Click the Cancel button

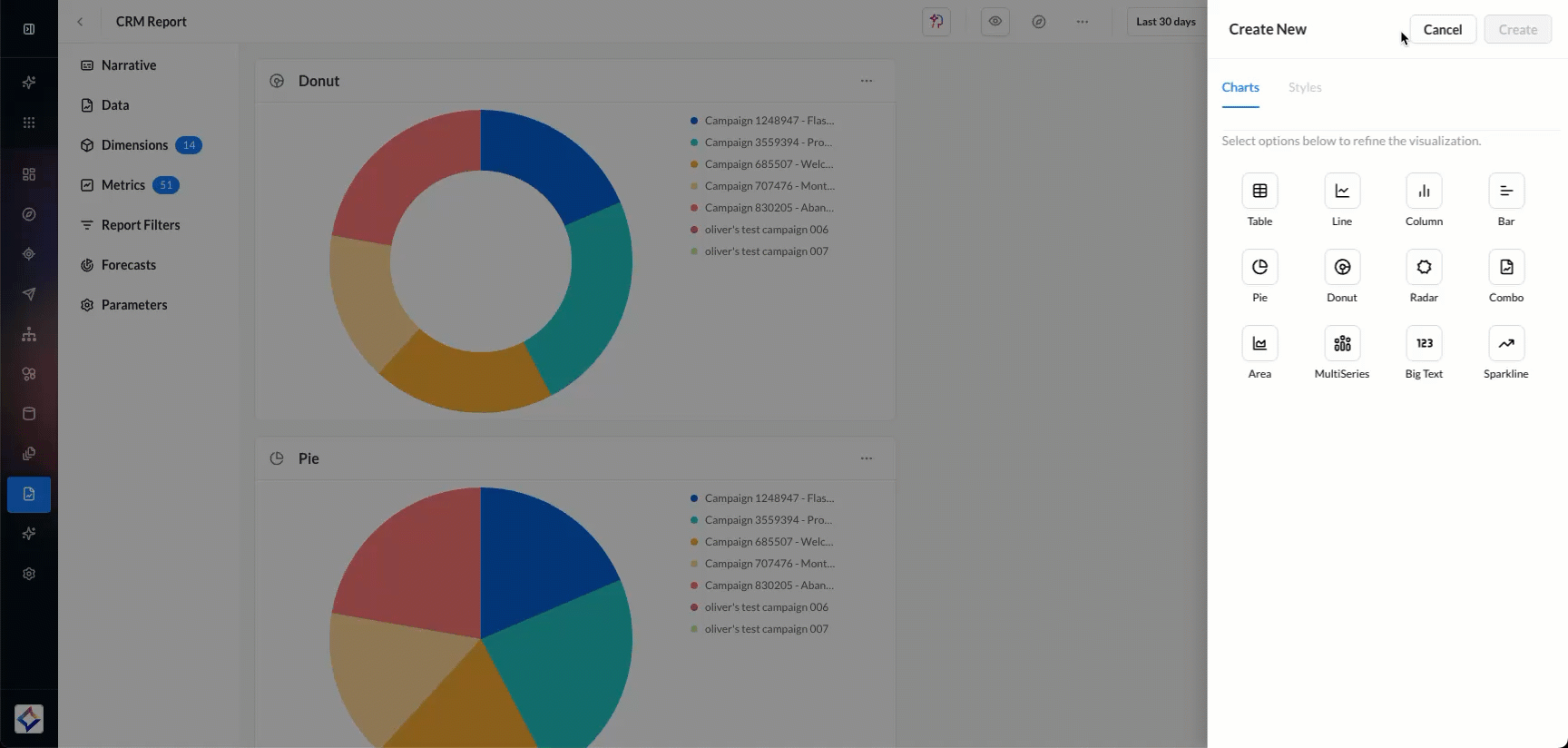point(1442,30)
